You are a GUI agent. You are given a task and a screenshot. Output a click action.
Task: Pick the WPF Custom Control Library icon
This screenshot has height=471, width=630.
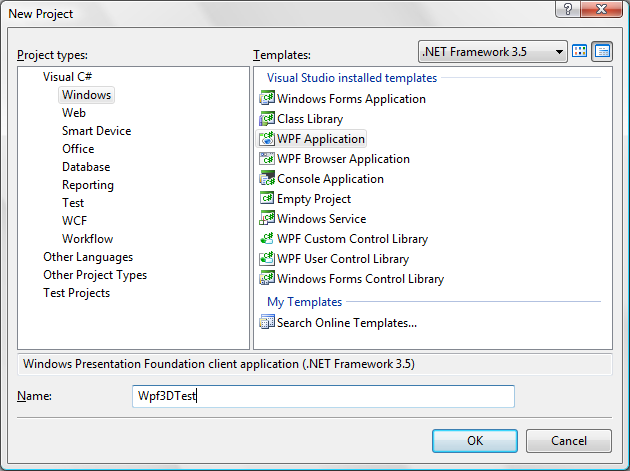(x=267, y=239)
